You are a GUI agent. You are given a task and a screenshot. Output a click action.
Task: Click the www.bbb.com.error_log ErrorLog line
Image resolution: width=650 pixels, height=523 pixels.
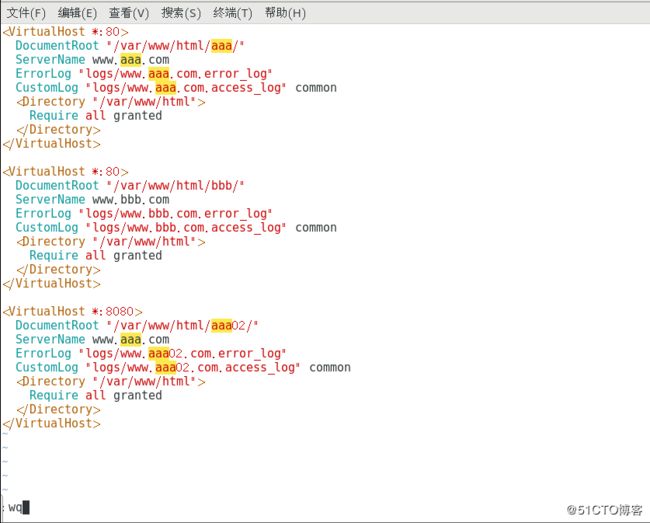[143, 214]
